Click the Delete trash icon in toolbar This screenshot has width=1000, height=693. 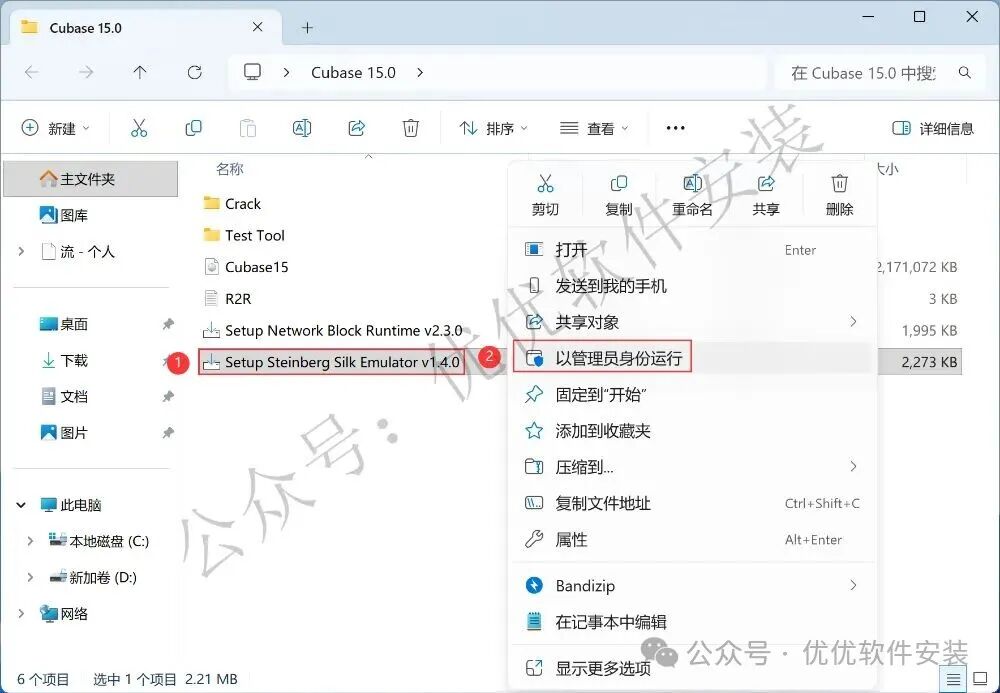click(411, 128)
